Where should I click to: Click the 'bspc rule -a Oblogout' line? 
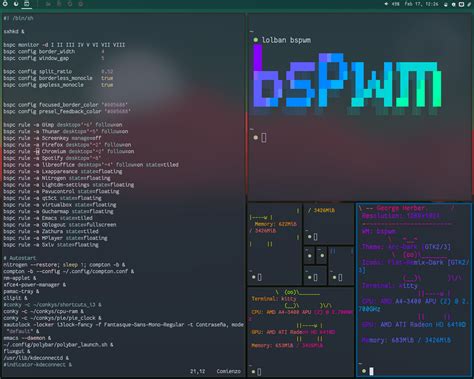pos(60,225)
